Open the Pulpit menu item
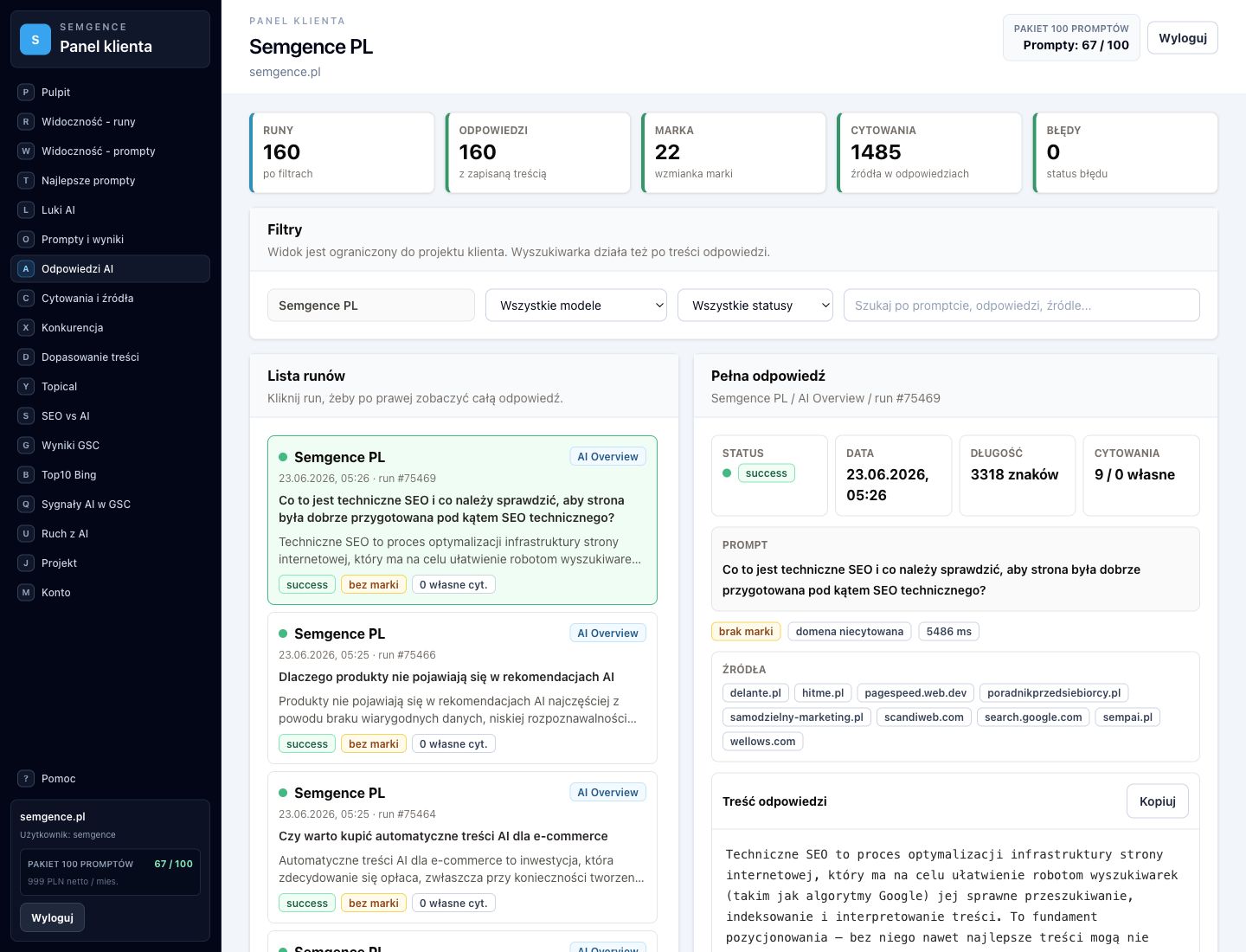Screen dimensions: 1246x952 (110, 93)
